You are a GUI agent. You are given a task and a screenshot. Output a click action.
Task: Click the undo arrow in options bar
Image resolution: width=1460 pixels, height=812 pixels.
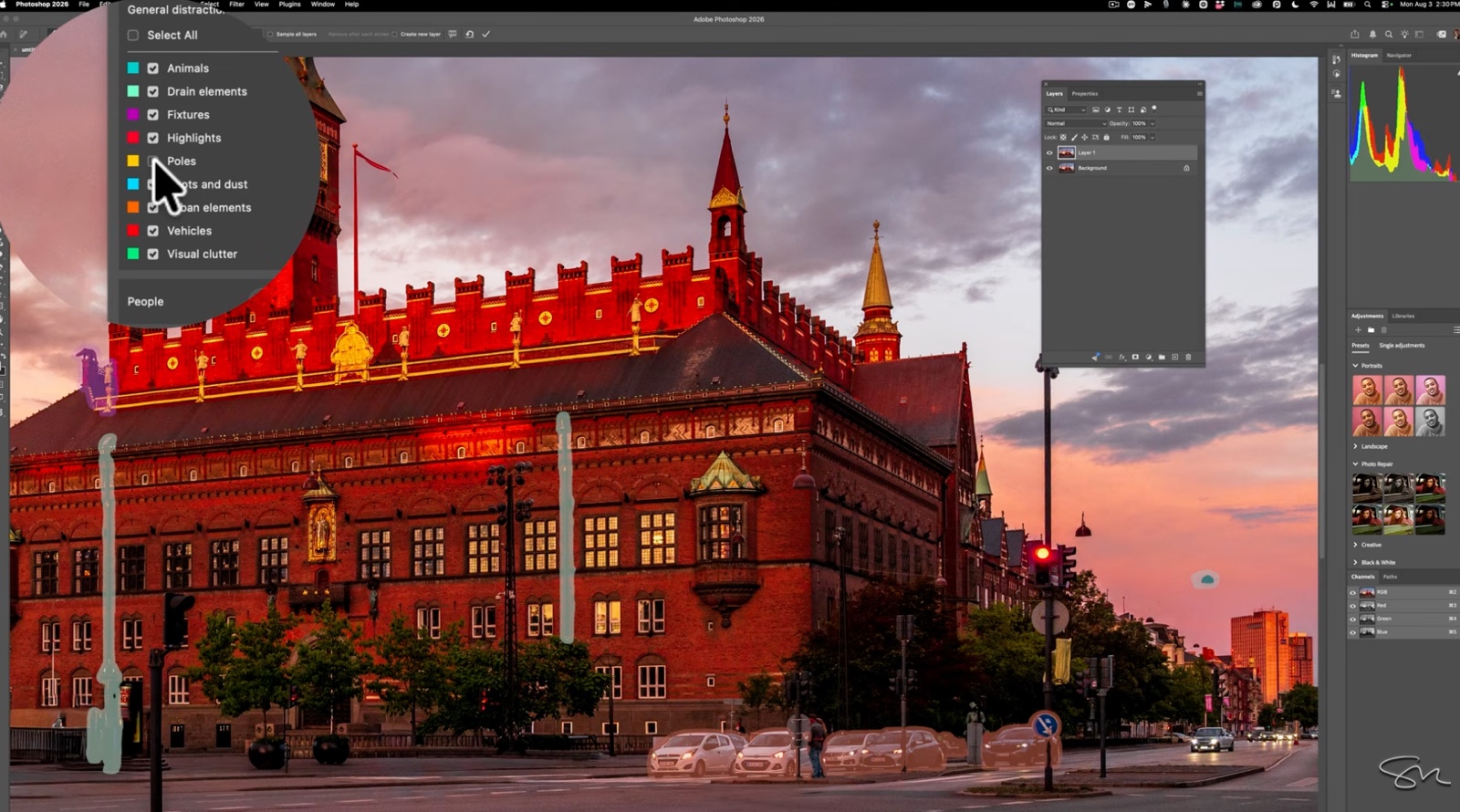[x=469, y=34]
